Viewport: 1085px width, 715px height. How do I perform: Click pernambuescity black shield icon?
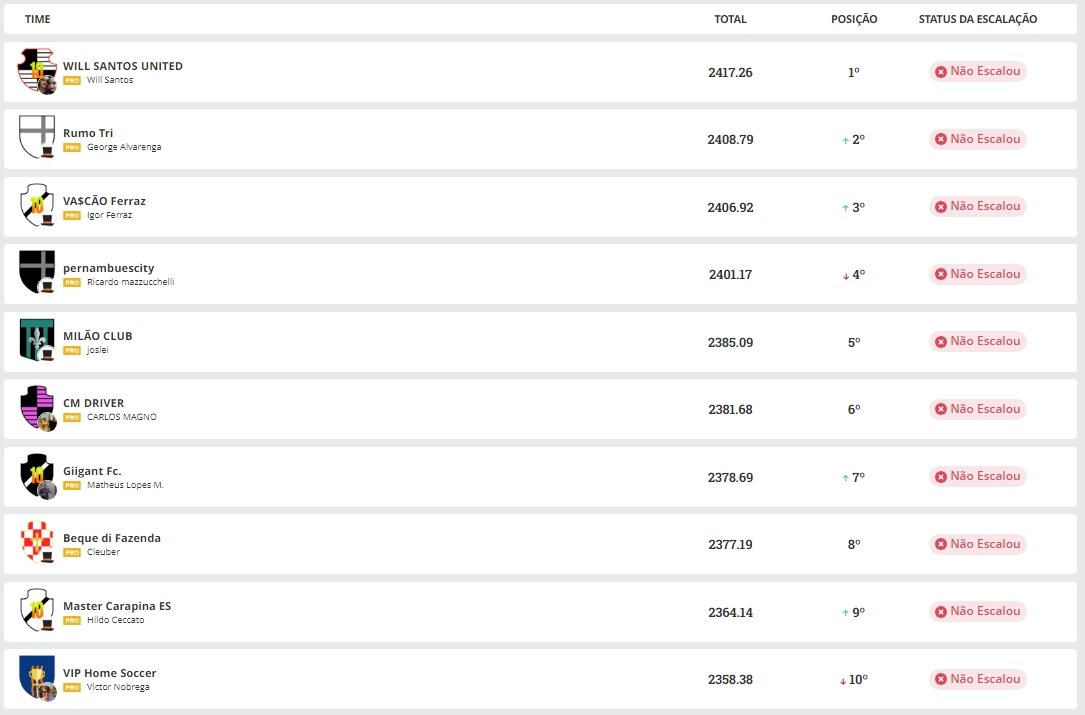tap(37, 272)
